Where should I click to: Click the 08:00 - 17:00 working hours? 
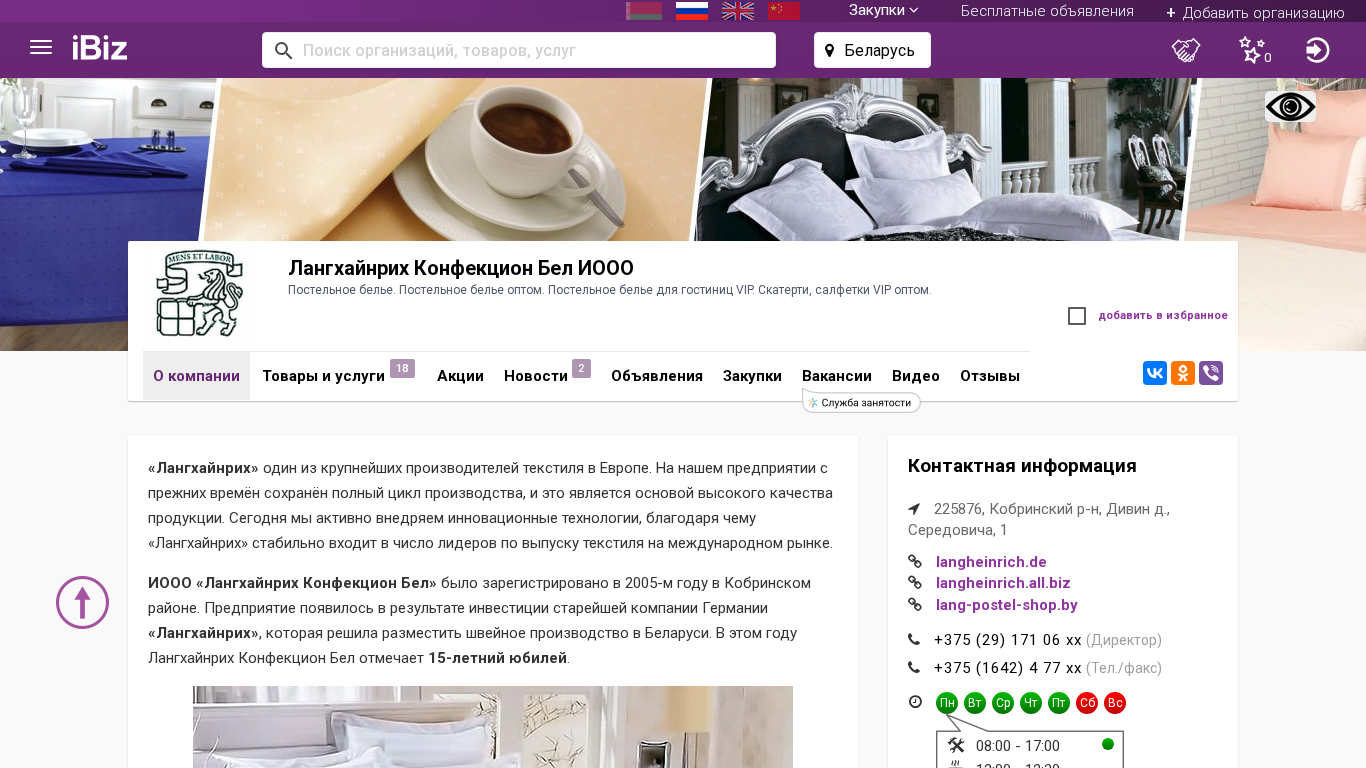pyautogui.click(x=1018, y=746)
